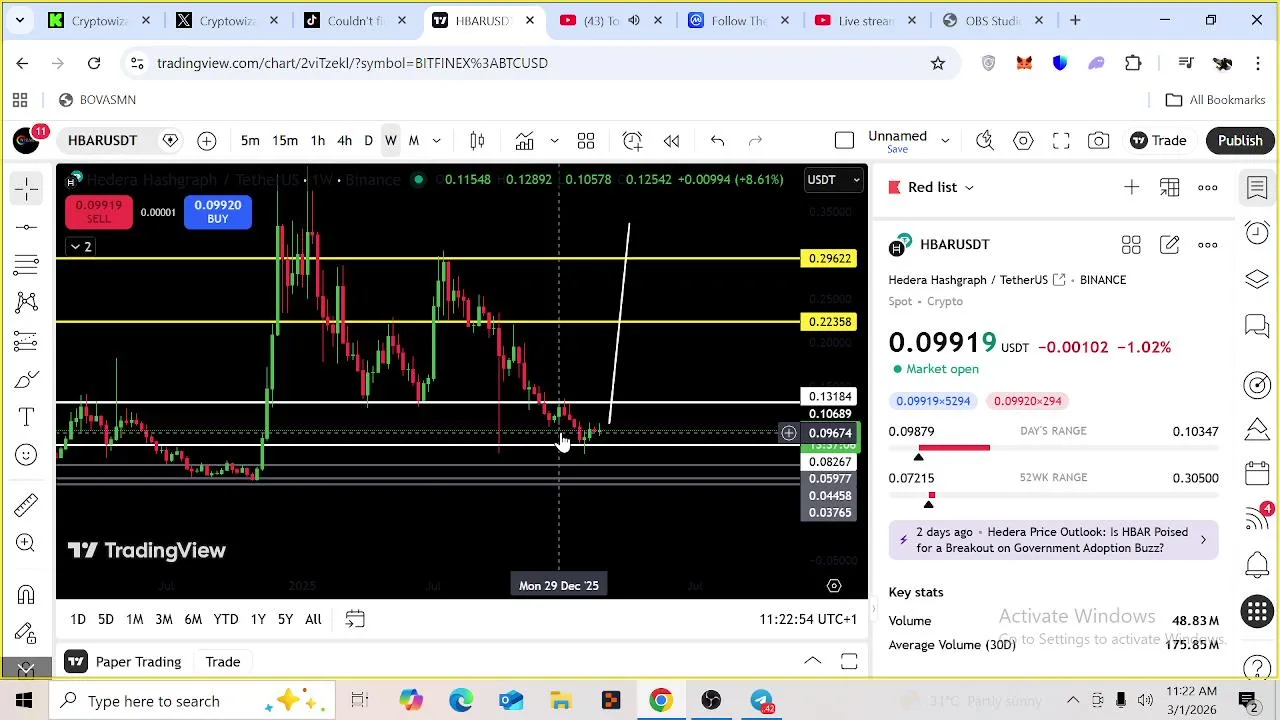Open the HBAR price outlook news link
The height and width of the screenshot is (720, 1280).
pos(1053,540)
